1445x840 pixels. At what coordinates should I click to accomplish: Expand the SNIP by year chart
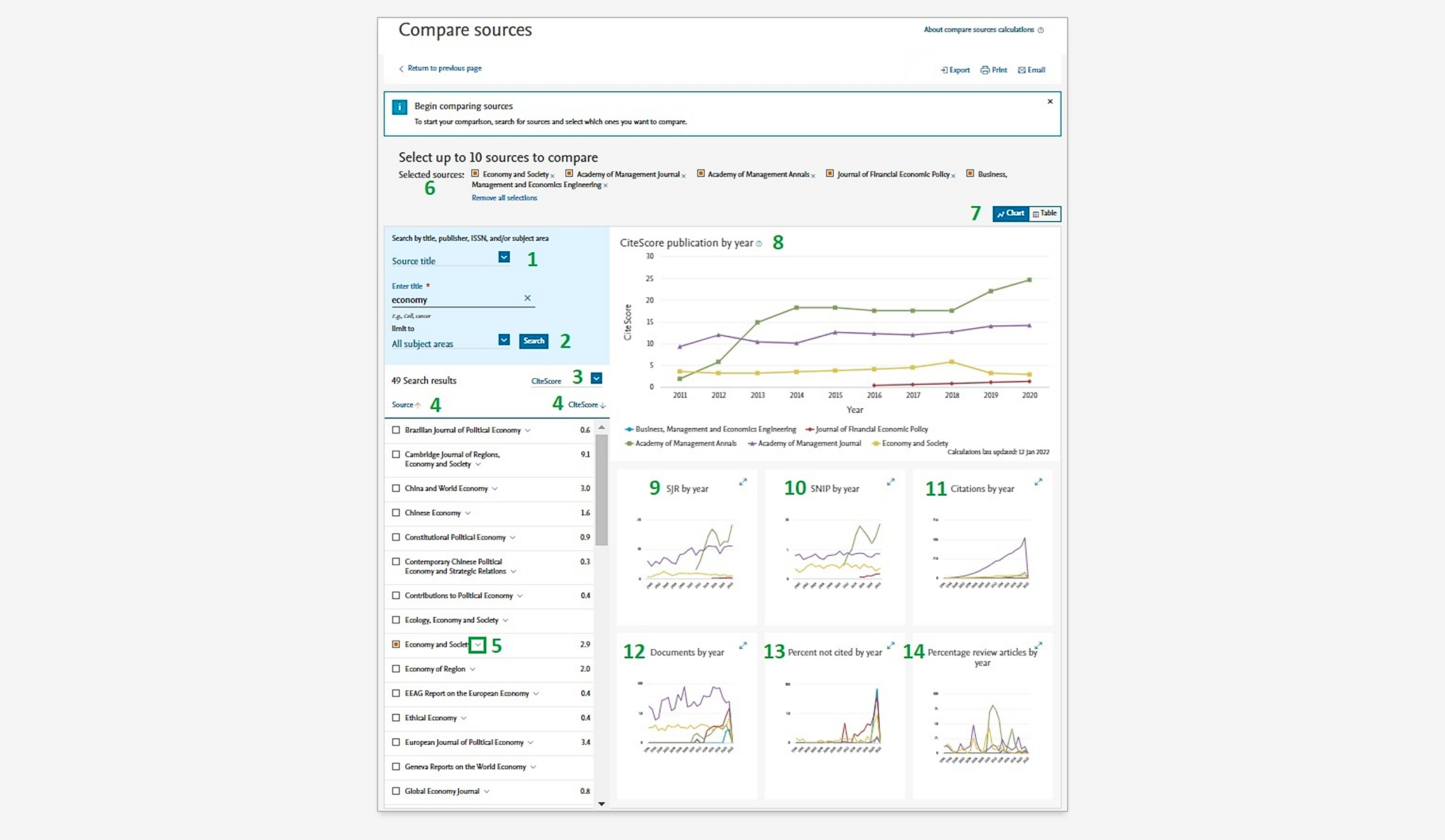click(x=891, y=482)
